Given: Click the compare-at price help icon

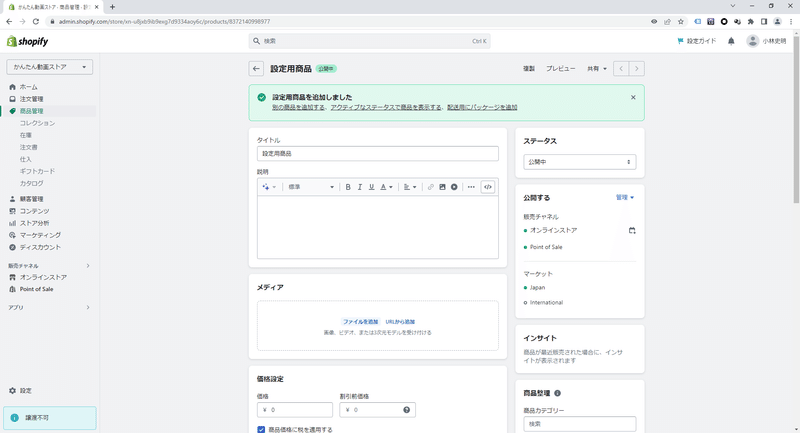Looking at the screenshot, I should click(x=407, y=410).
